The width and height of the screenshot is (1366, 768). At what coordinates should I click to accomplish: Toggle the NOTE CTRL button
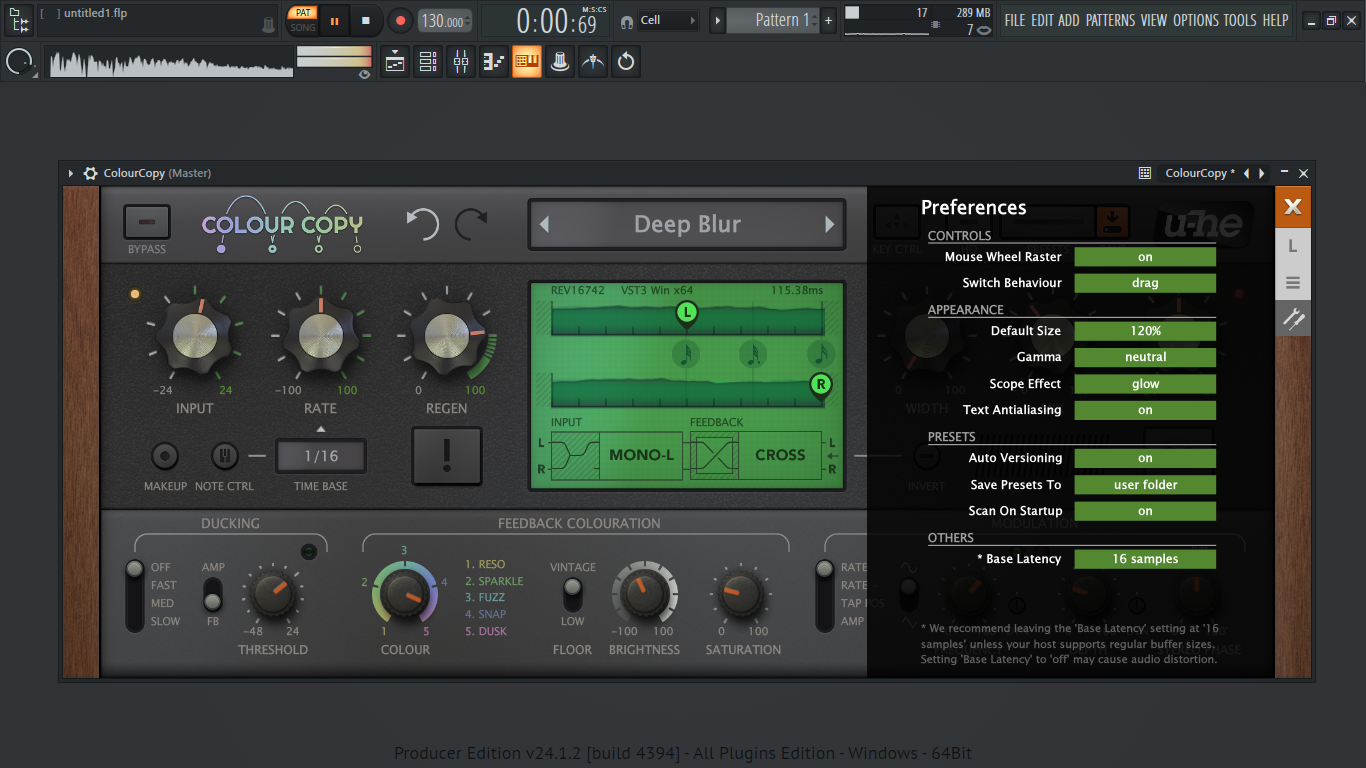pyautogui.click(x=224, y=457)
